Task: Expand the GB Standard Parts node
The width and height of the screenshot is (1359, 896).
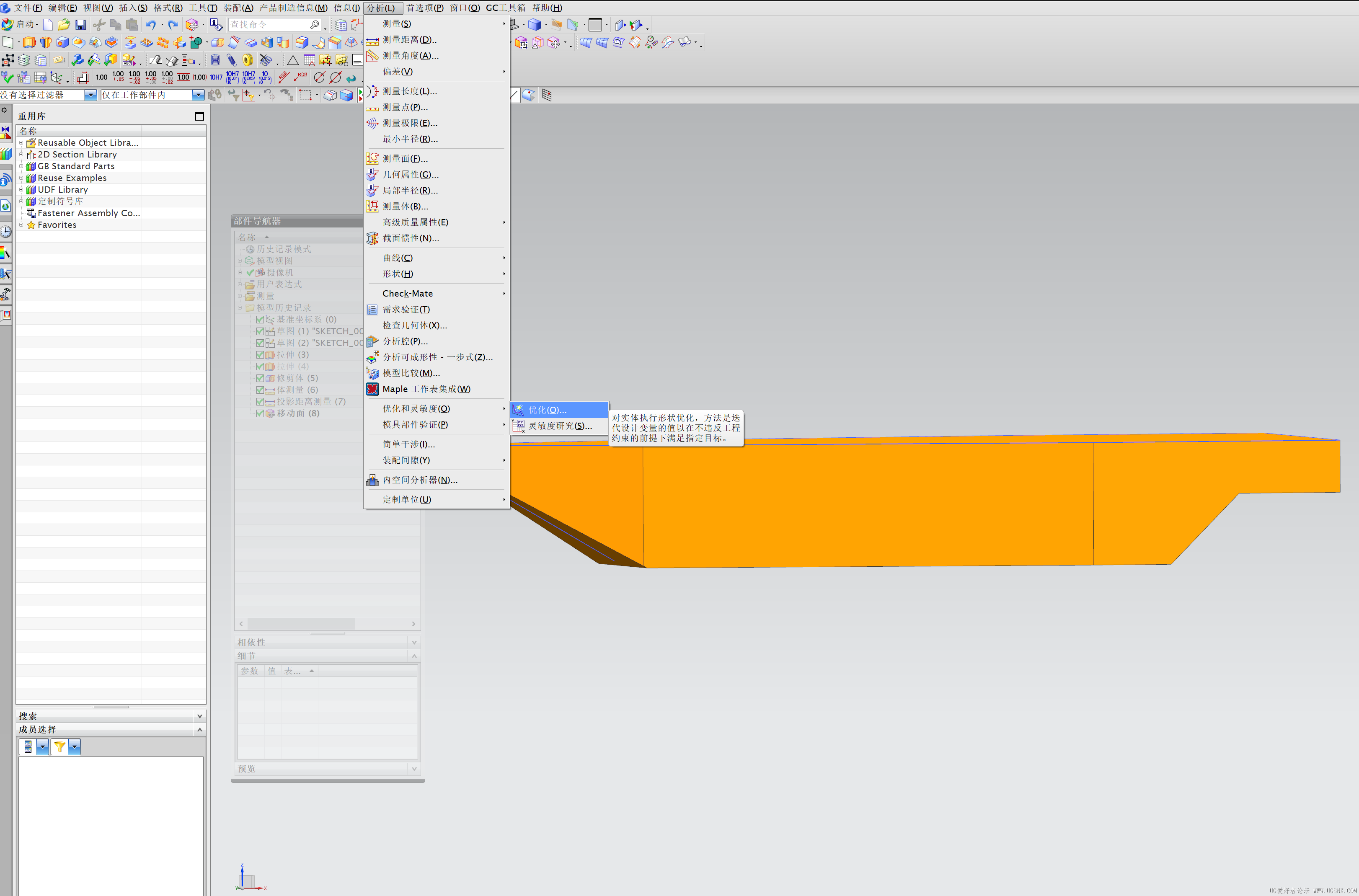Action: click(21, 166)
